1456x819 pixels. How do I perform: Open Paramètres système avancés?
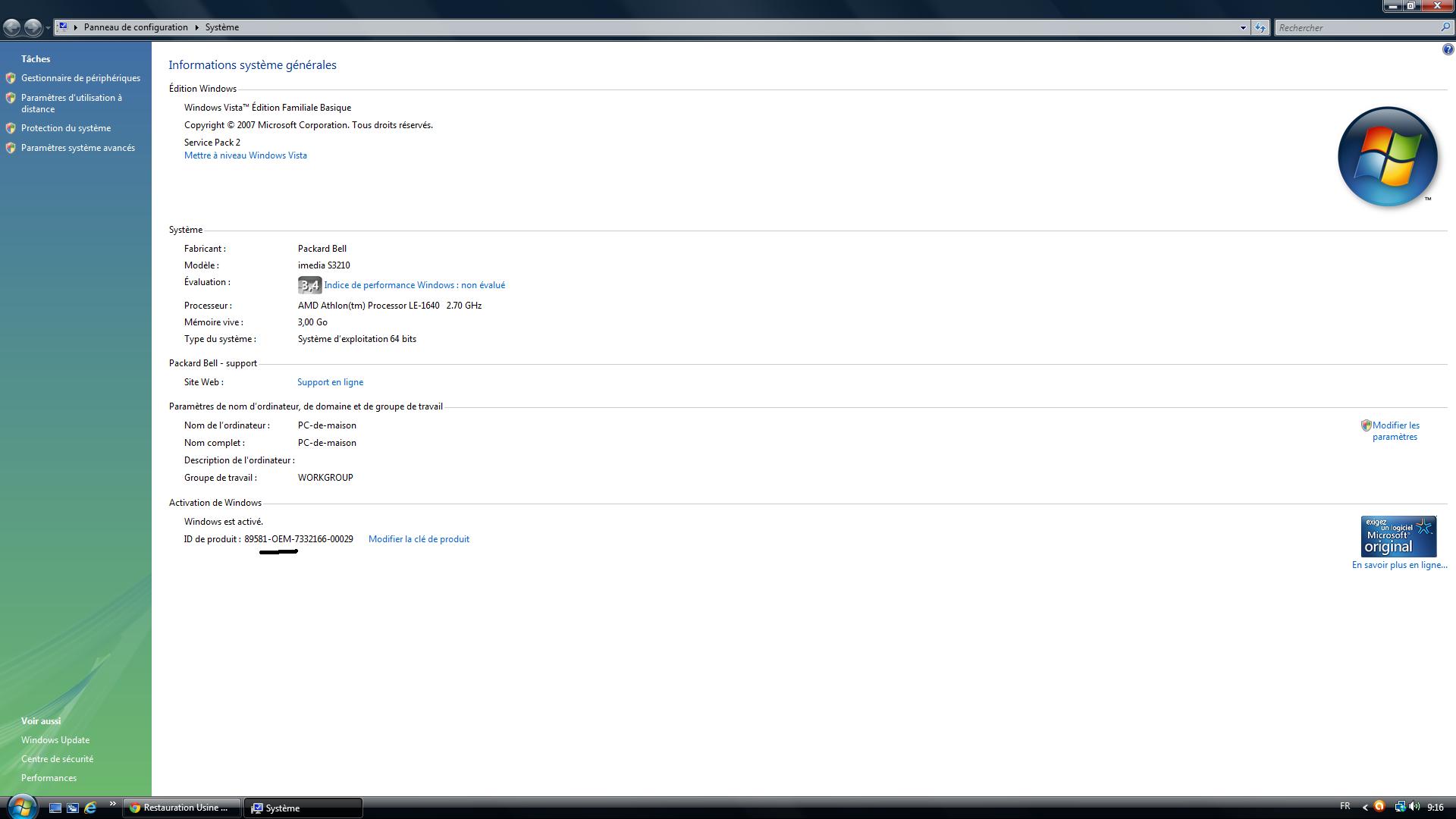78,148
